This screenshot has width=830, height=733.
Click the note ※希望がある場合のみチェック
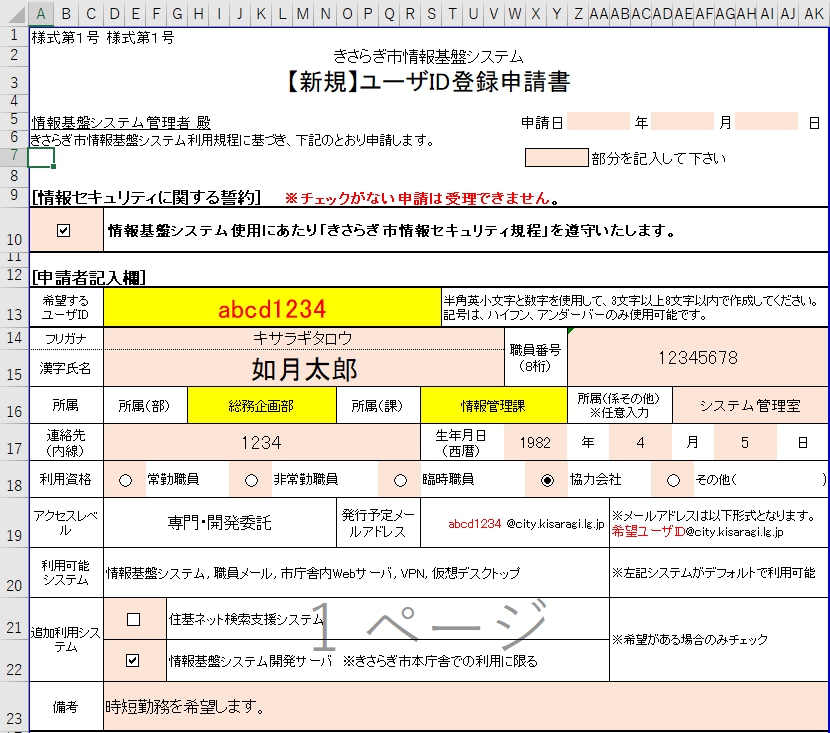click(x=690, y=639)
